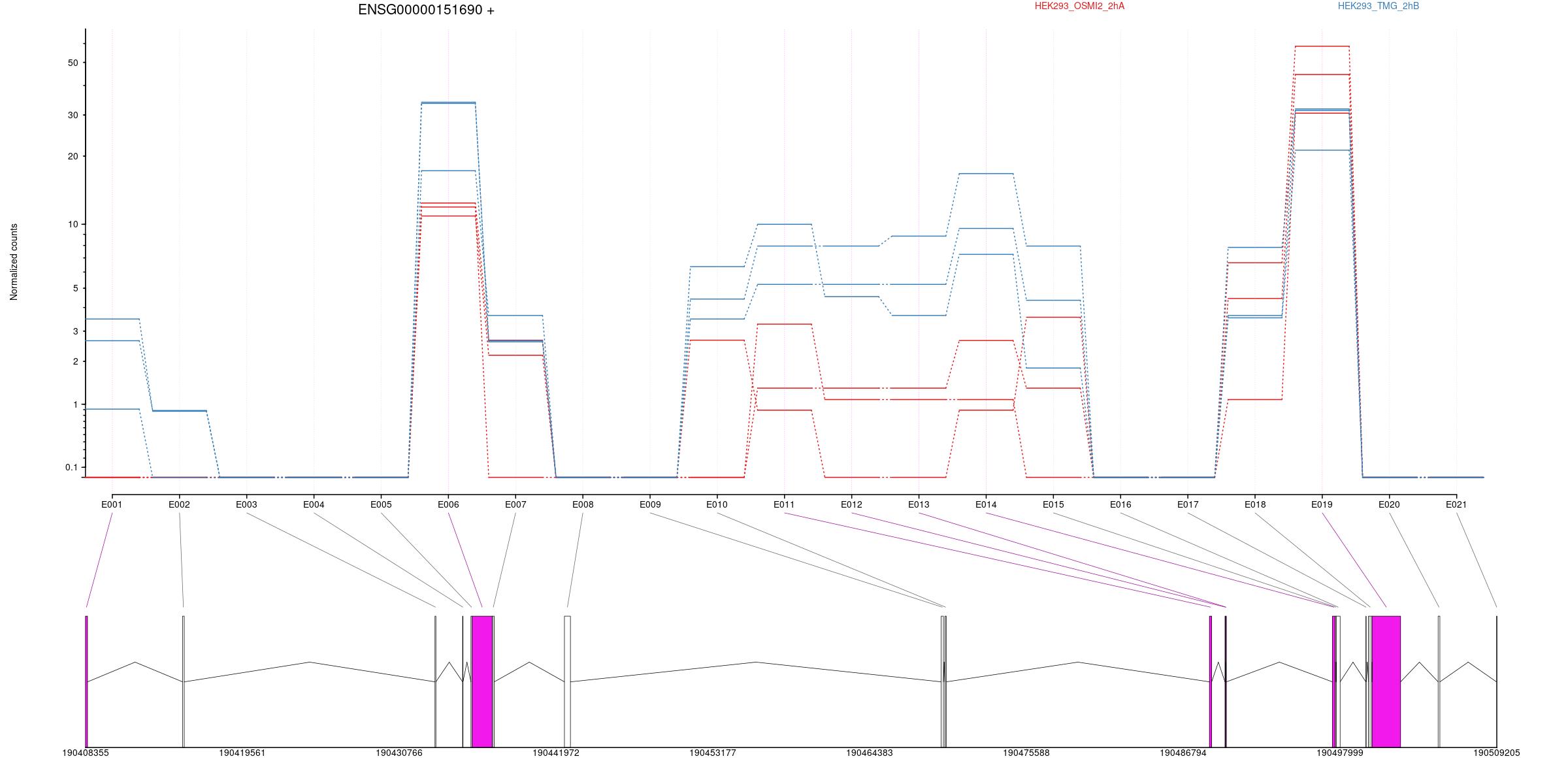Screen dimensions: 1568x784
Task: Click exon label E003
Action: tap(246, 504)
